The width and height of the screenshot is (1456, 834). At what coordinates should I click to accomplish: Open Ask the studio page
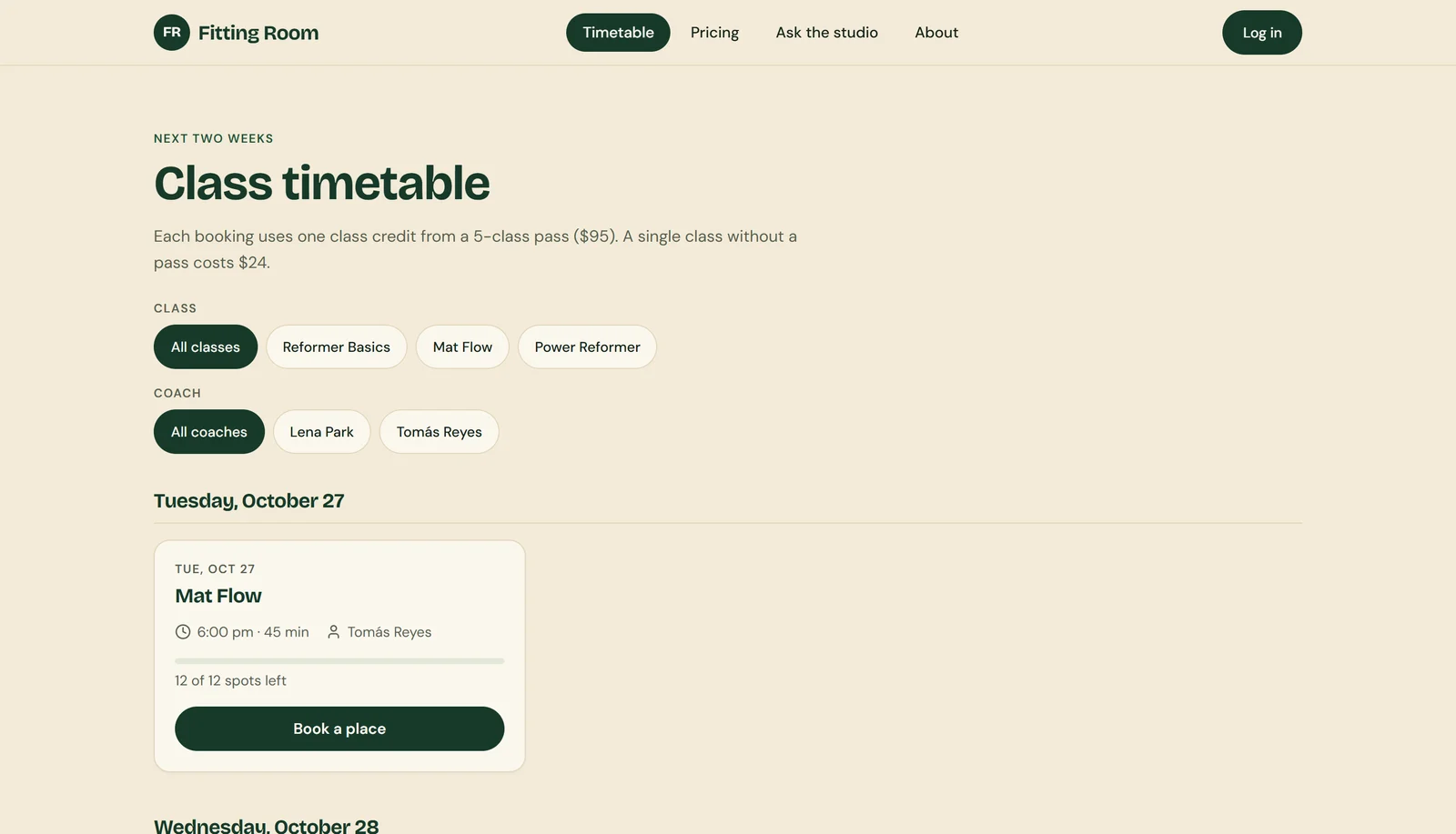coord(826,33)
